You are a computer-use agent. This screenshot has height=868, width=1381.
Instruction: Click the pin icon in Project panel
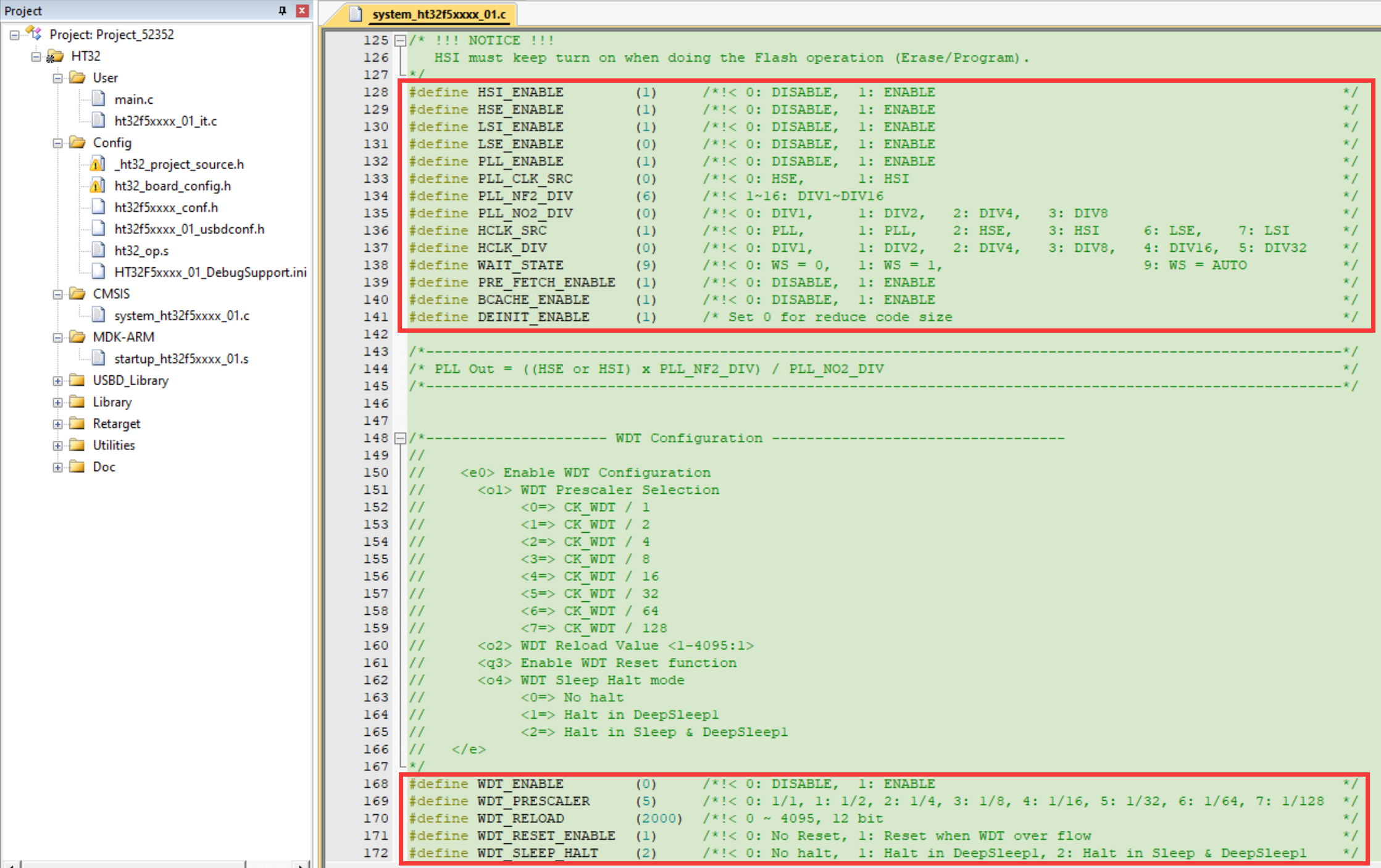282,10
